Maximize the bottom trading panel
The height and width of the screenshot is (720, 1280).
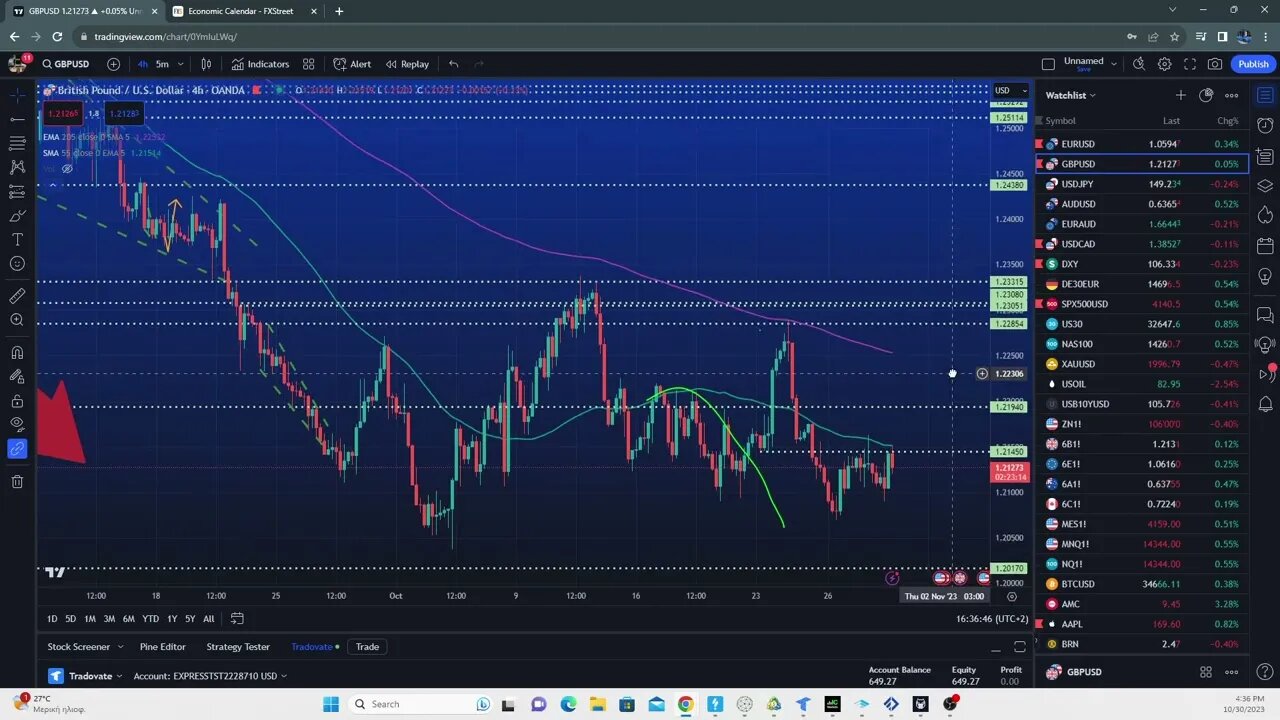(x=1019, y=647)
